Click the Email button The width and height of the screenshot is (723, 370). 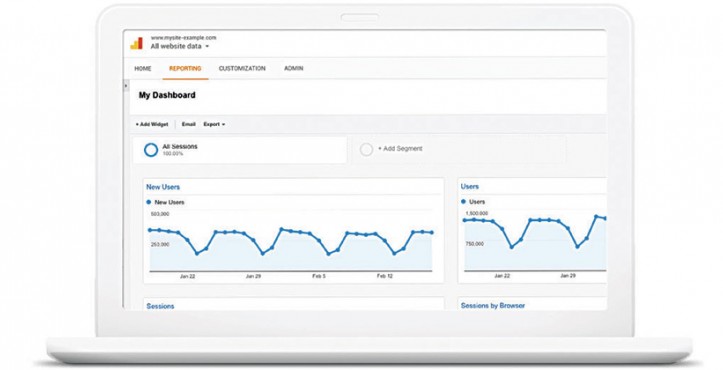pos(189,124)
